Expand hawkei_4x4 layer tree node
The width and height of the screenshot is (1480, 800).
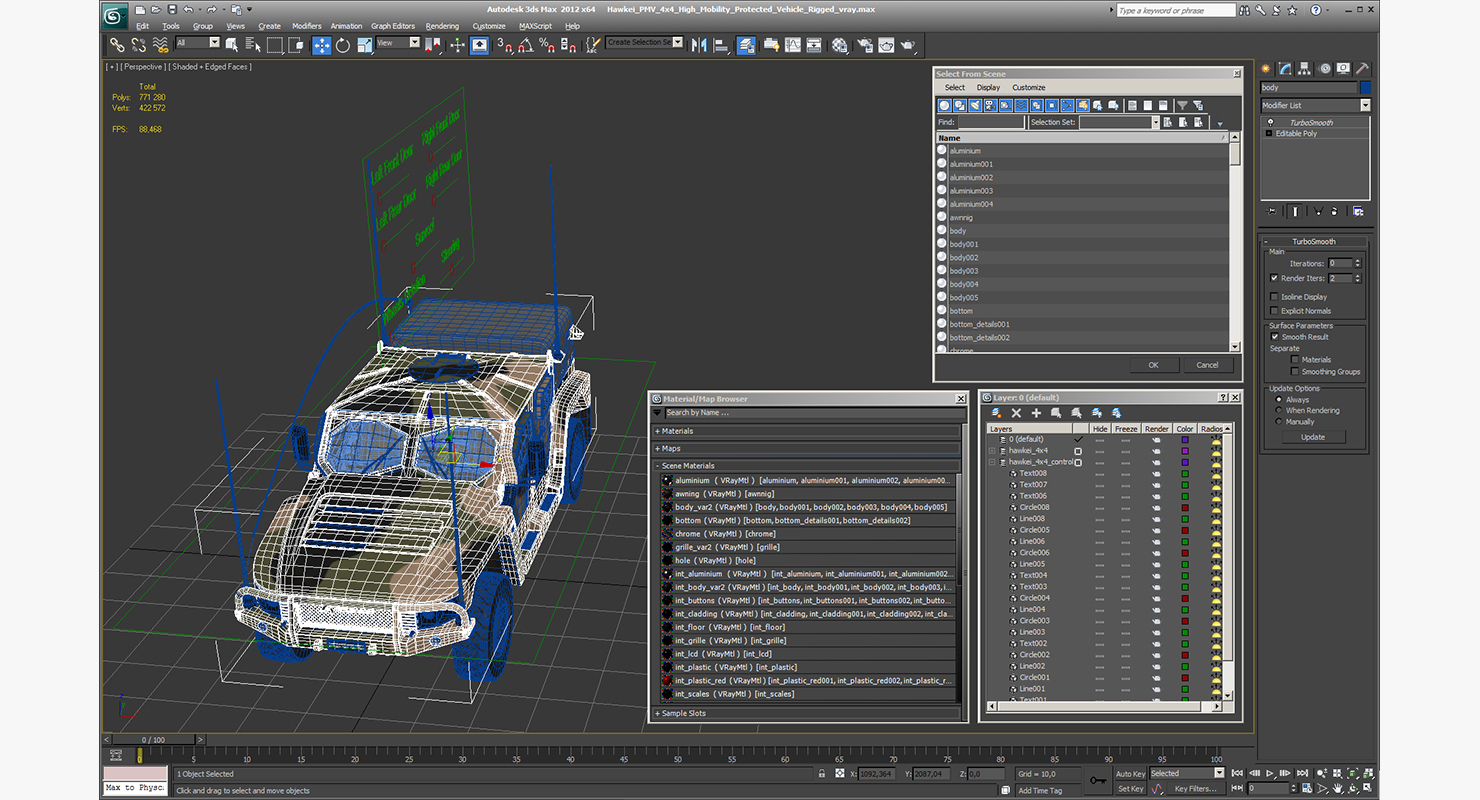coord(992,451)
